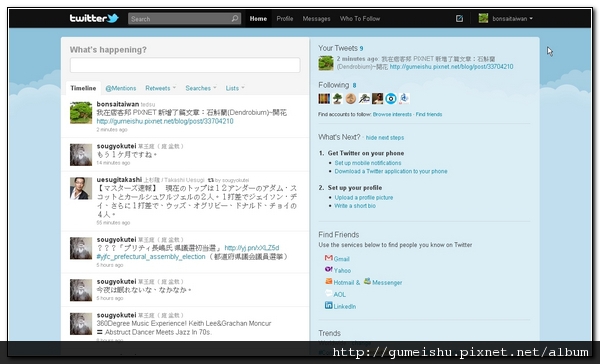The width and height of the screenshot is (600, 364).
Task: Open the compose new tweet icon
Action: (459, 18)
